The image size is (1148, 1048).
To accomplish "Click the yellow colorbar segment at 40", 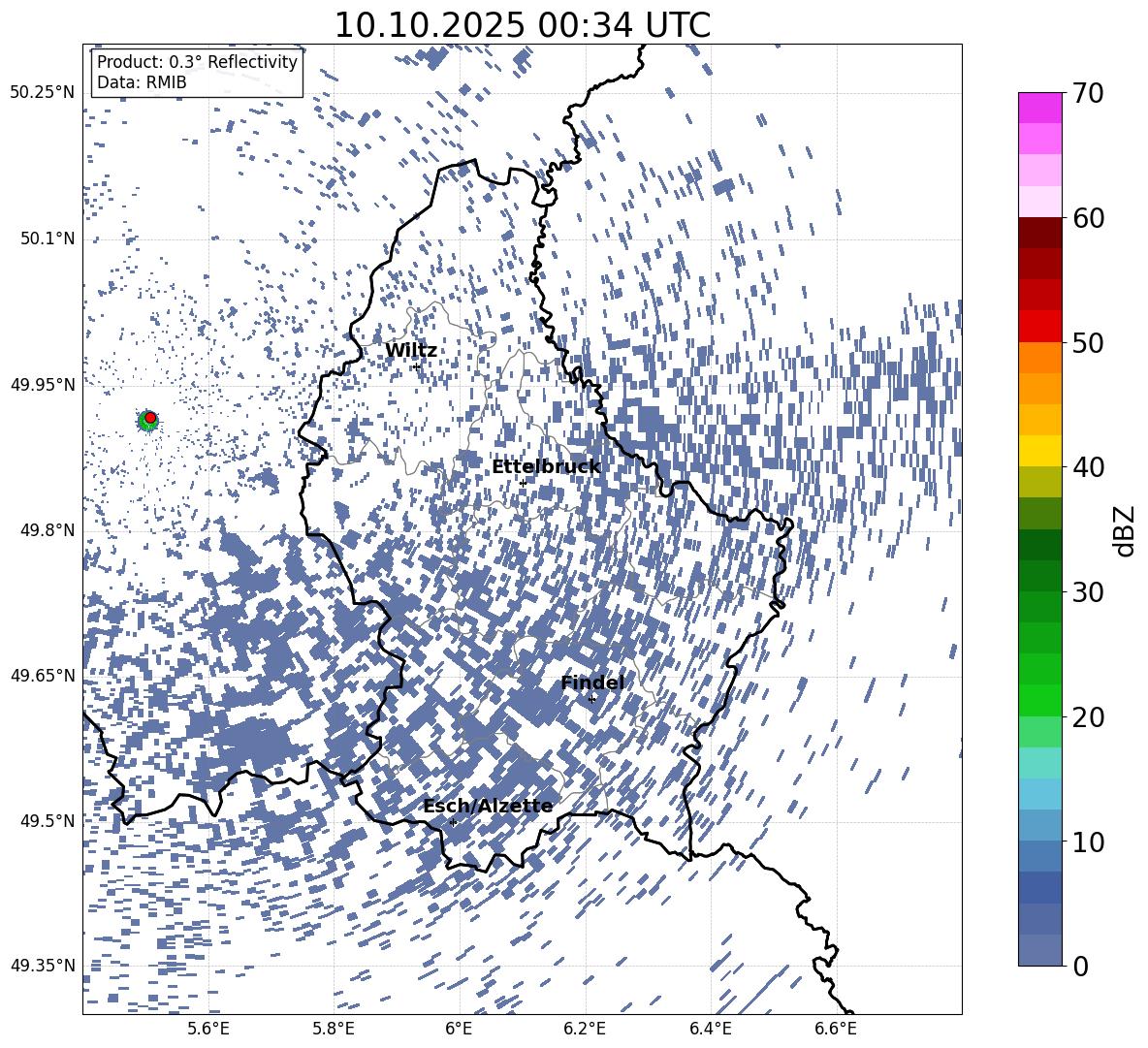I will 1040,451.
